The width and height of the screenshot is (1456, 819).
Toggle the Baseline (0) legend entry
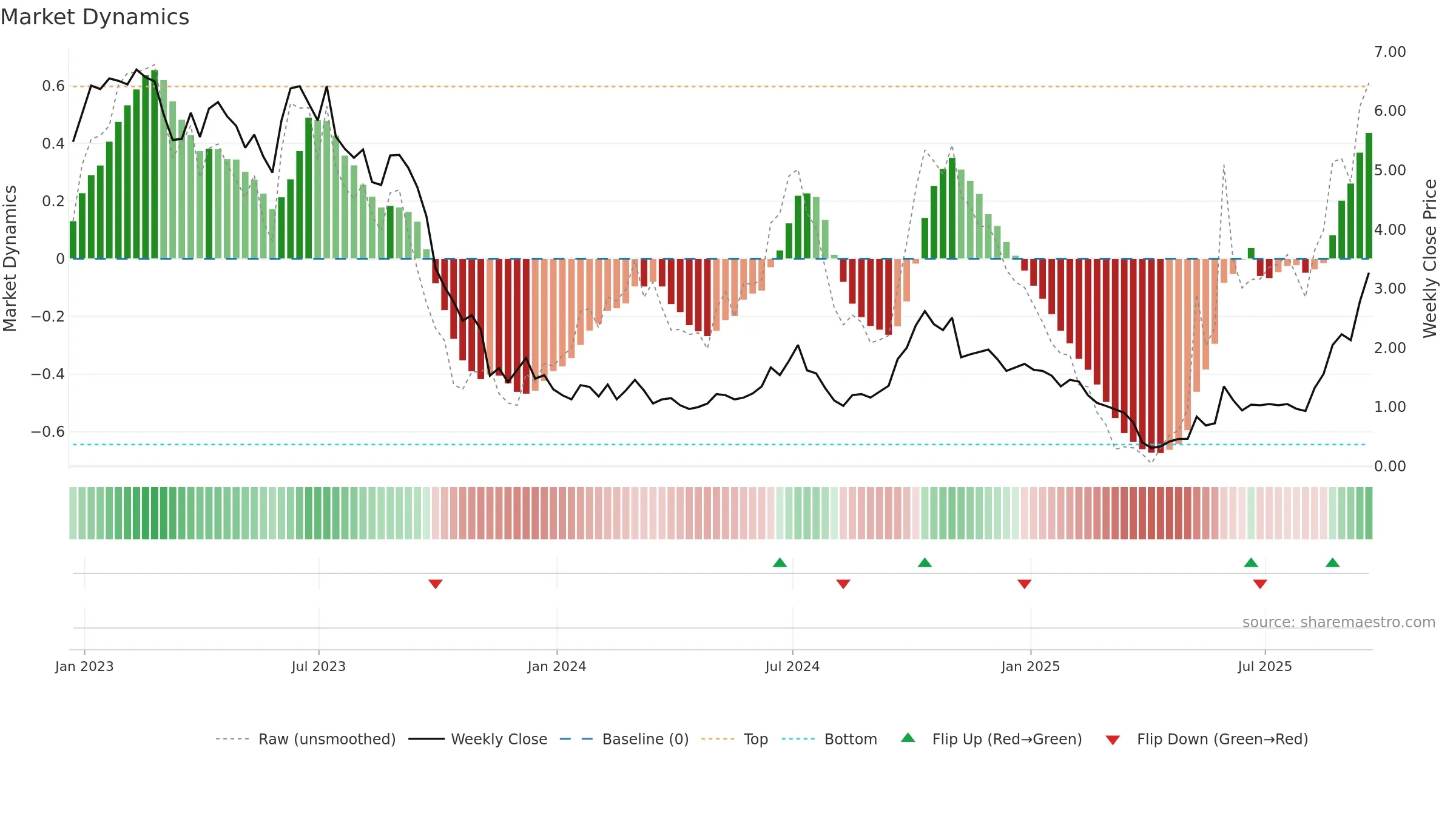624,739
